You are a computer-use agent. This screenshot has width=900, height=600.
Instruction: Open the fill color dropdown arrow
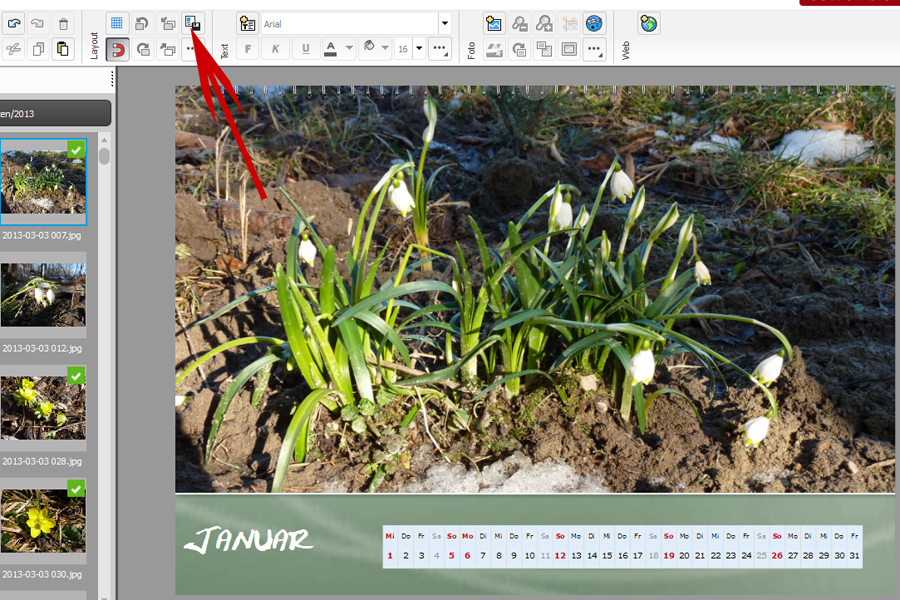pyautogui.click(x=386, y=48)
